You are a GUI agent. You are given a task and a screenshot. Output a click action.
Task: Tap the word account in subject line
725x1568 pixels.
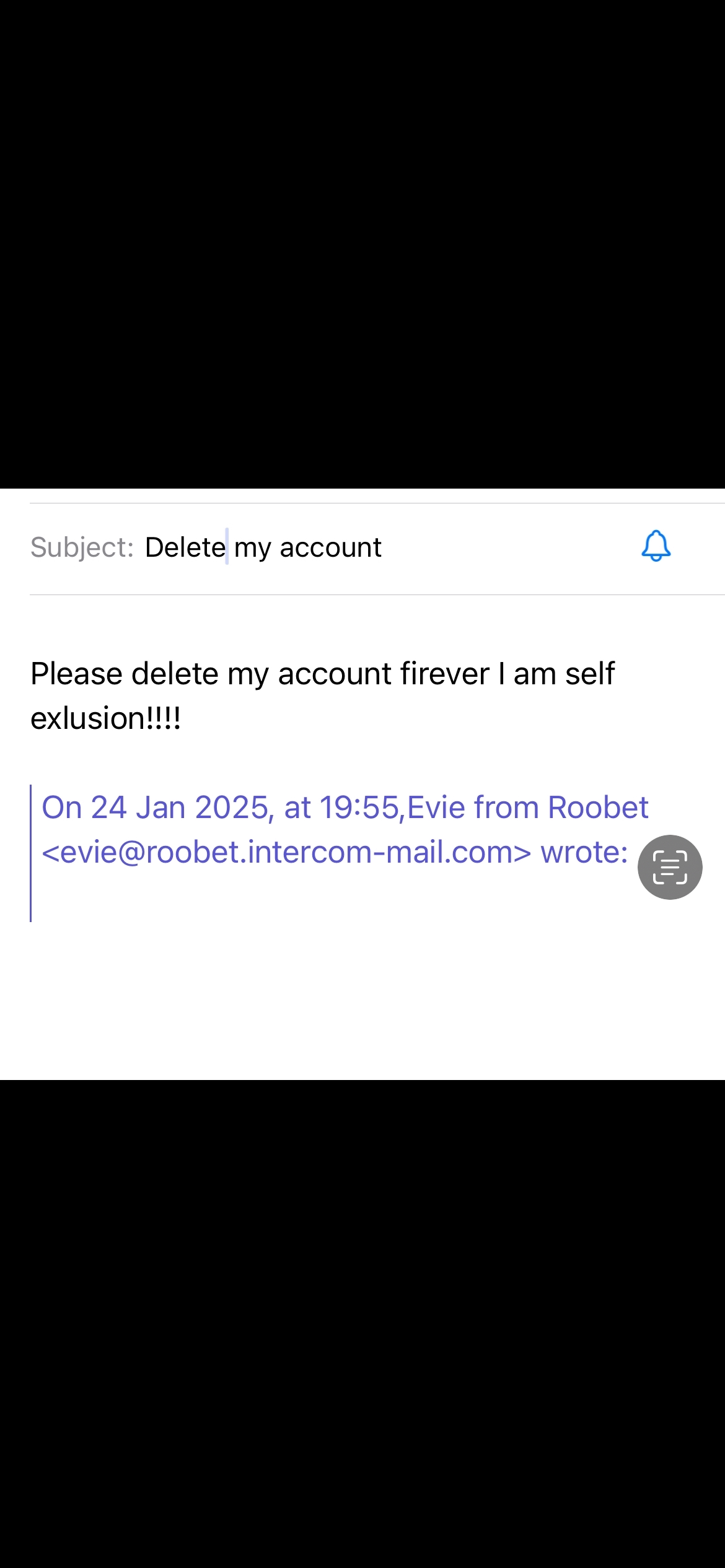point(330,548)
